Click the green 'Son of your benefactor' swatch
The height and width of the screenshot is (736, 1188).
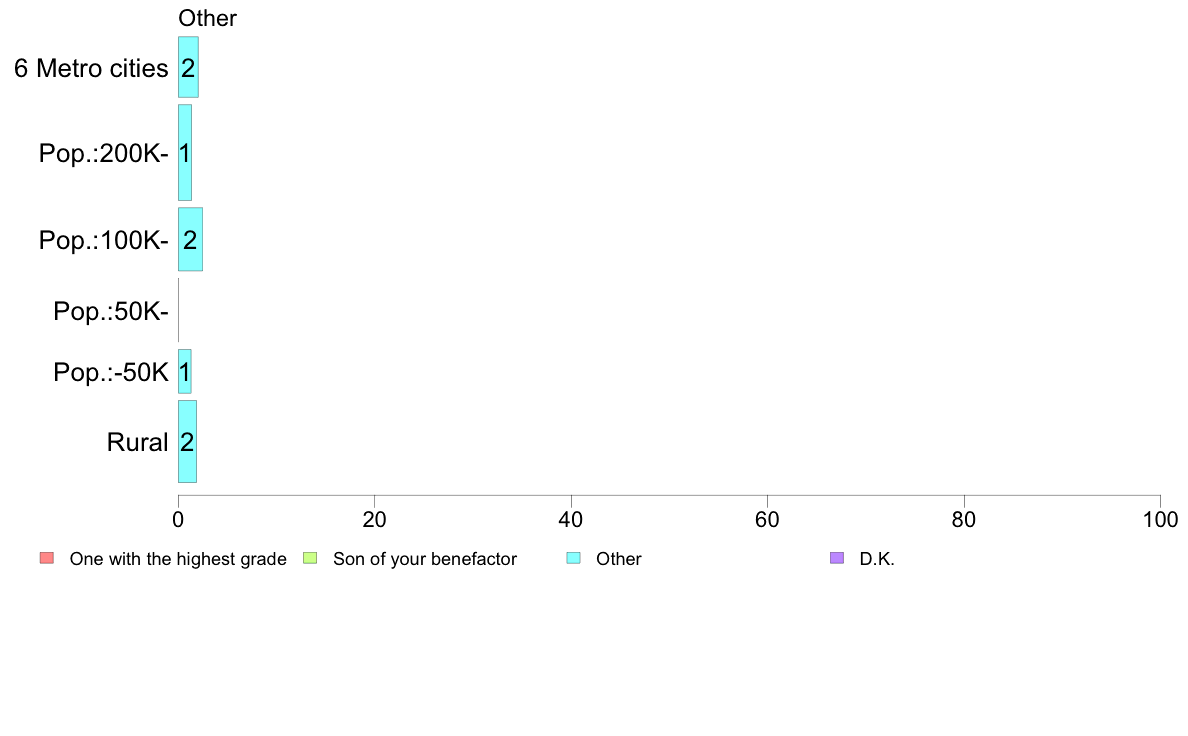(x=310, y=559)
